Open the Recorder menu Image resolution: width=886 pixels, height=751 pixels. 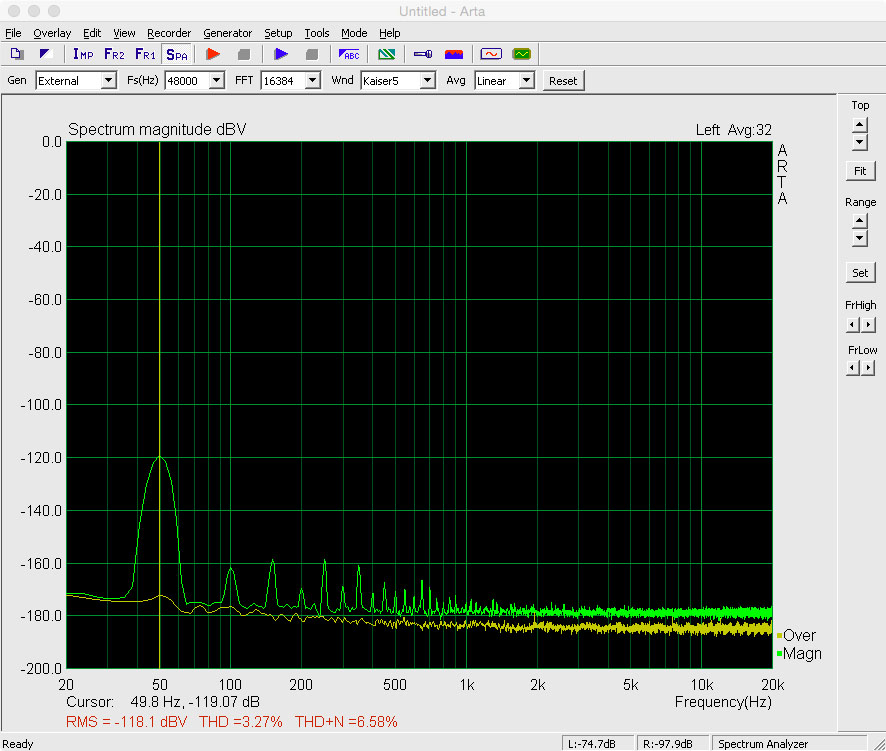click(169, 33)
